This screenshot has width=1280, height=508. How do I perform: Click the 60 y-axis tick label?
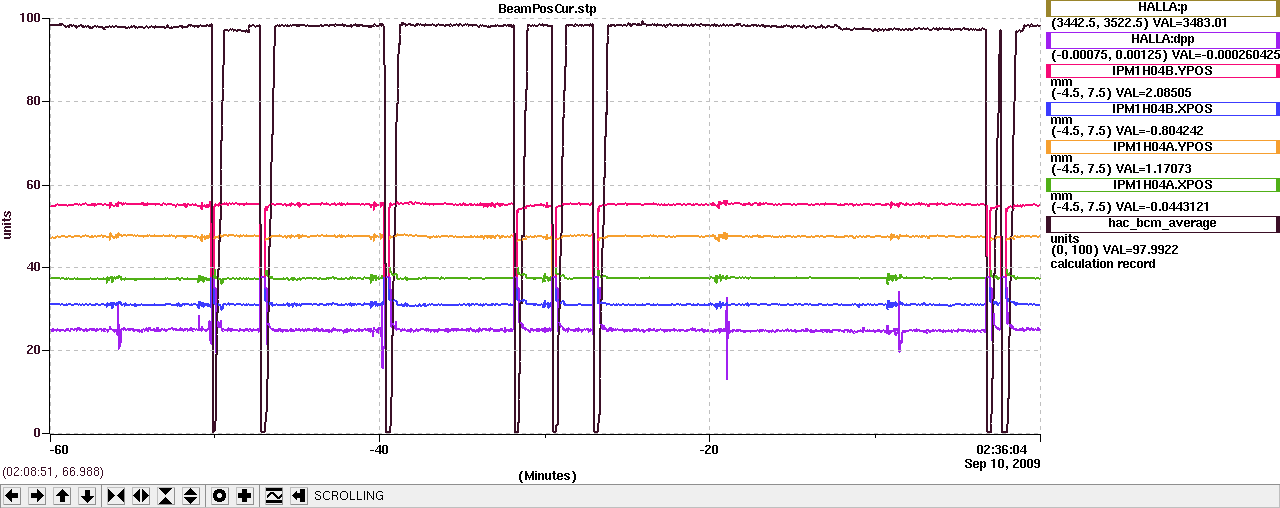pyautogui.click(x=34, y=185)
